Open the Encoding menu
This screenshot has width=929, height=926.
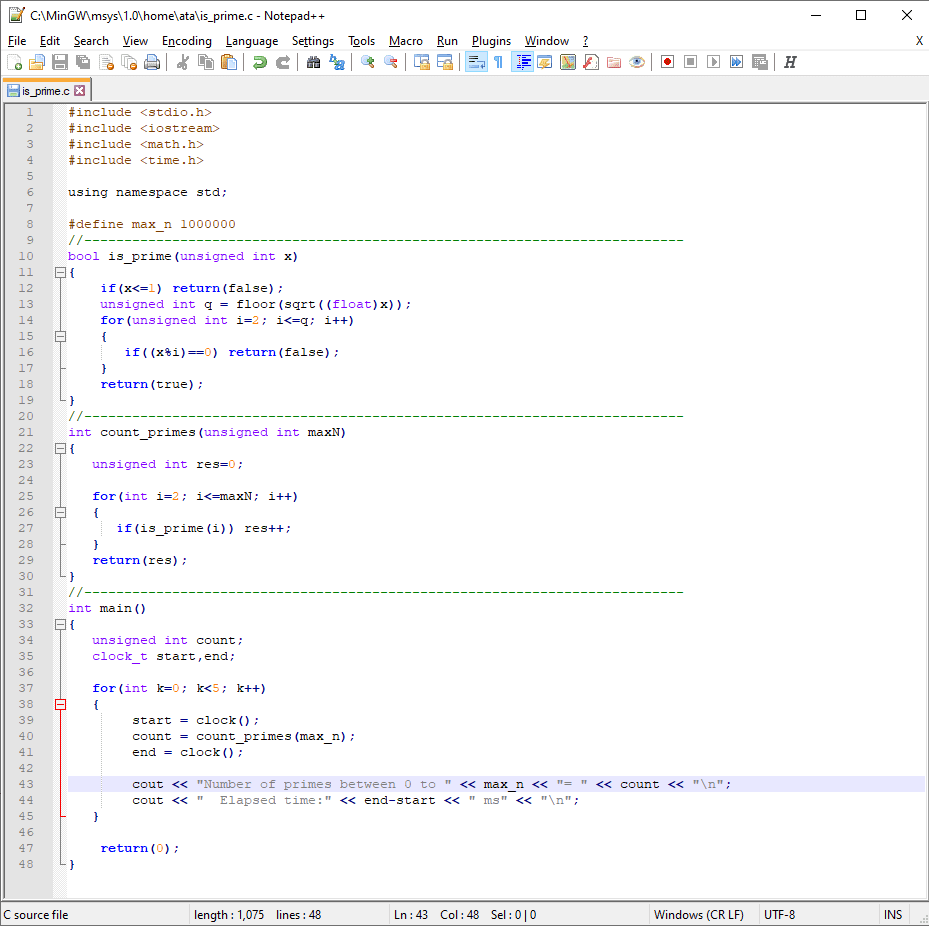tap(187, 41)
